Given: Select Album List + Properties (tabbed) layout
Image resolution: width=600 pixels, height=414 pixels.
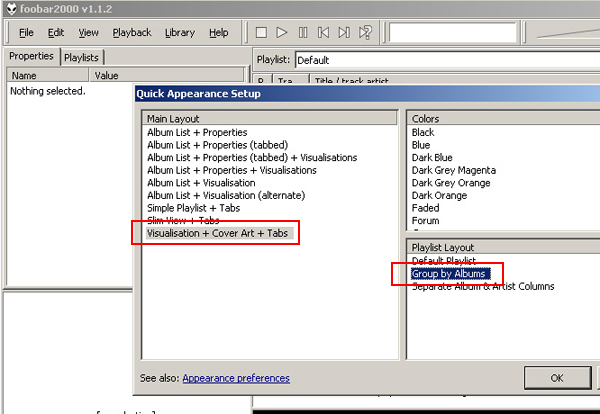Looking at the screenshot, I should click(x=217, y=145).
